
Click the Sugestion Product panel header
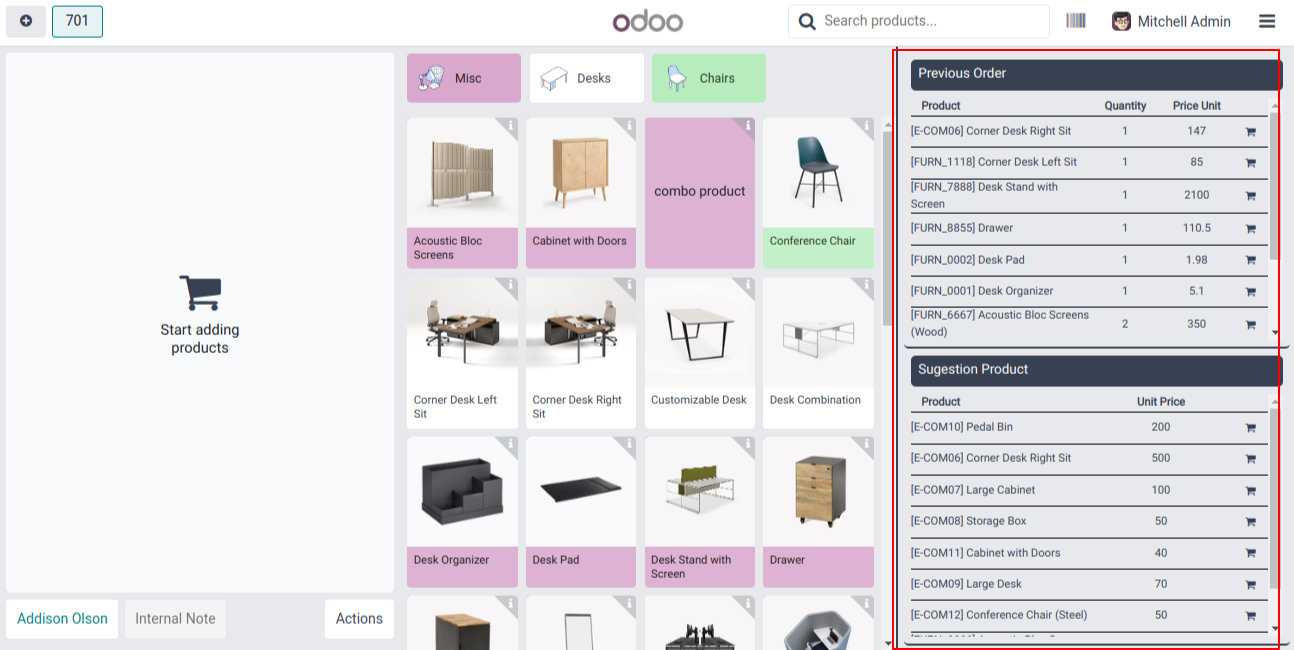click(x=1096, y=370)
